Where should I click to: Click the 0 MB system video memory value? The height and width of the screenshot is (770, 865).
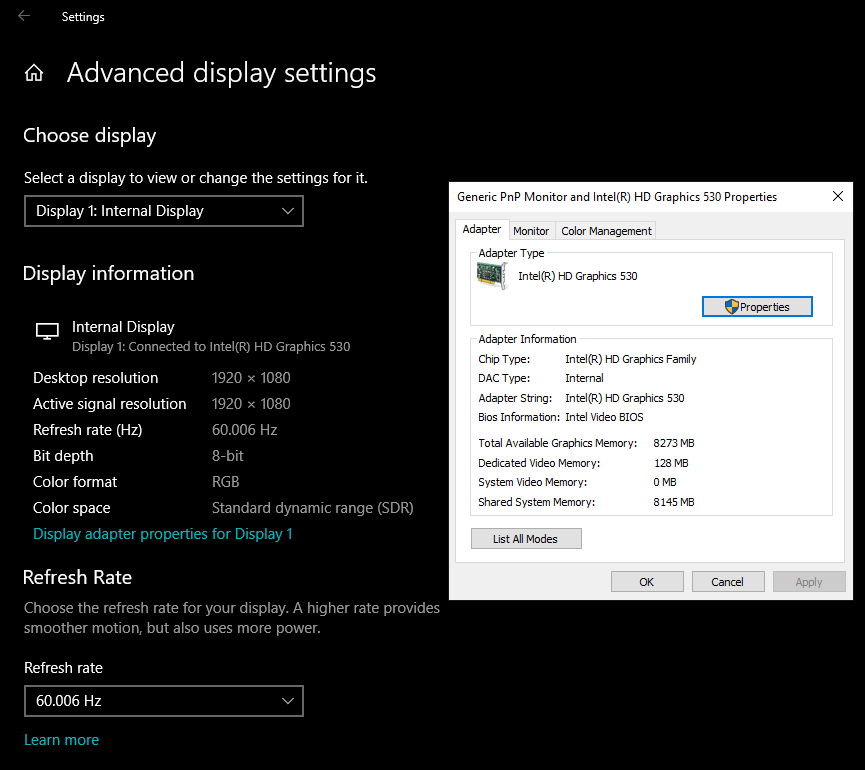(665, 482)
